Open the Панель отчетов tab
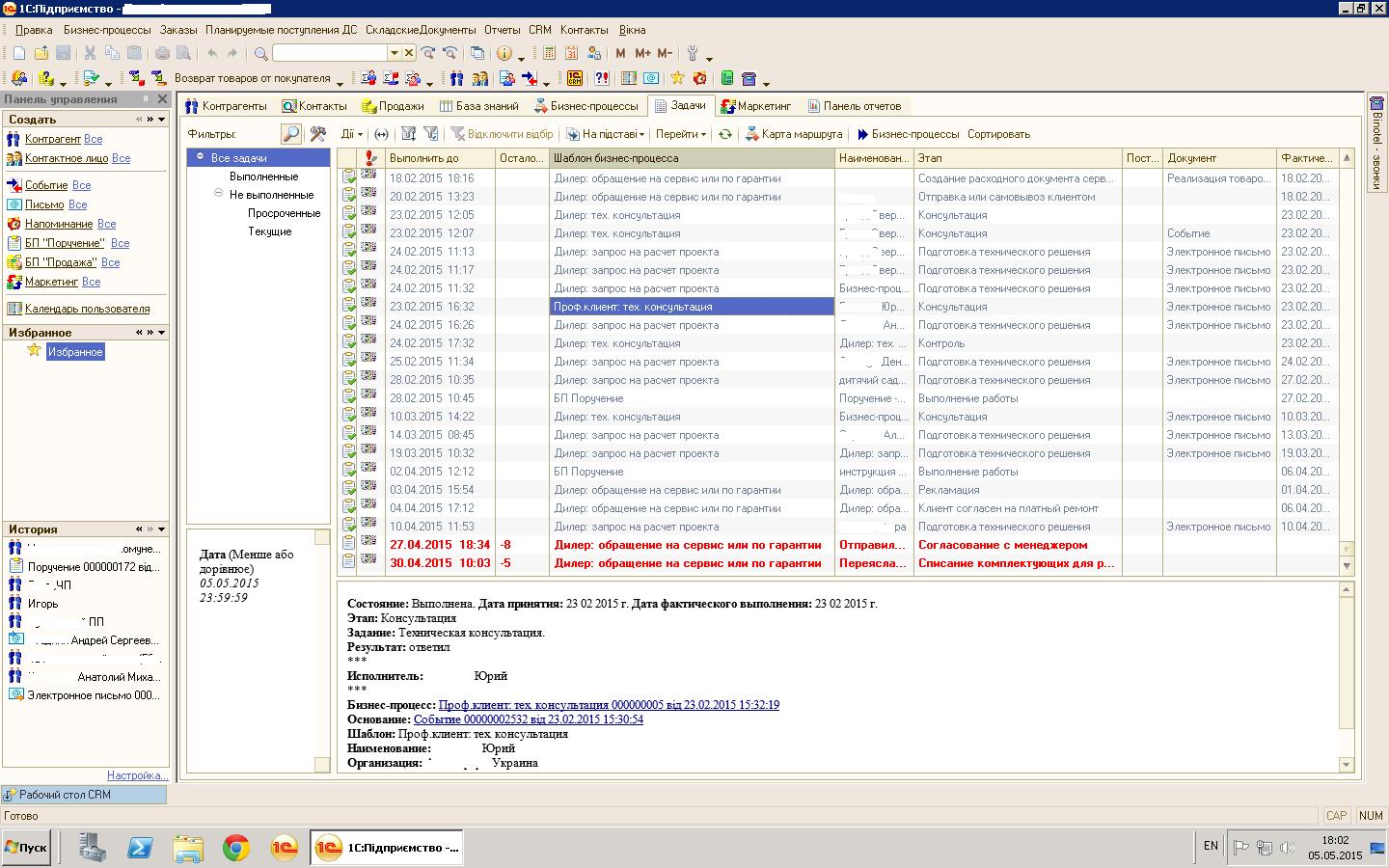 (x=855, y=106)
